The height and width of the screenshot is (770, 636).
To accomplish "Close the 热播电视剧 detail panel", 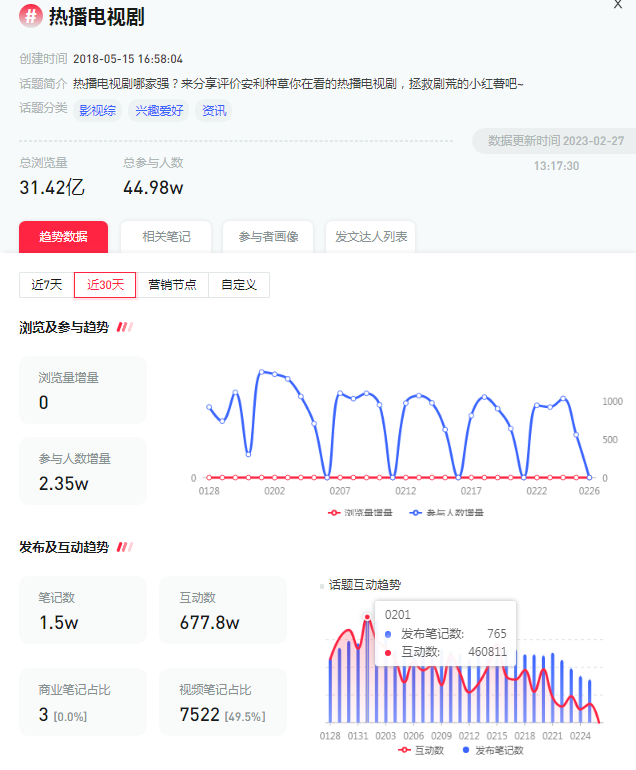I will [x=617, y=5].
